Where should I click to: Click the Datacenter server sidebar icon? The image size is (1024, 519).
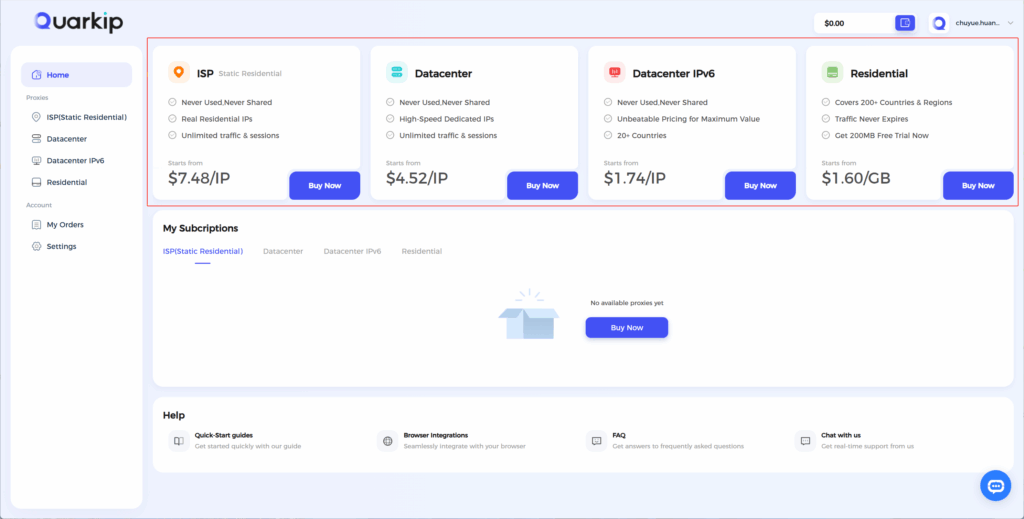[37, 139]
